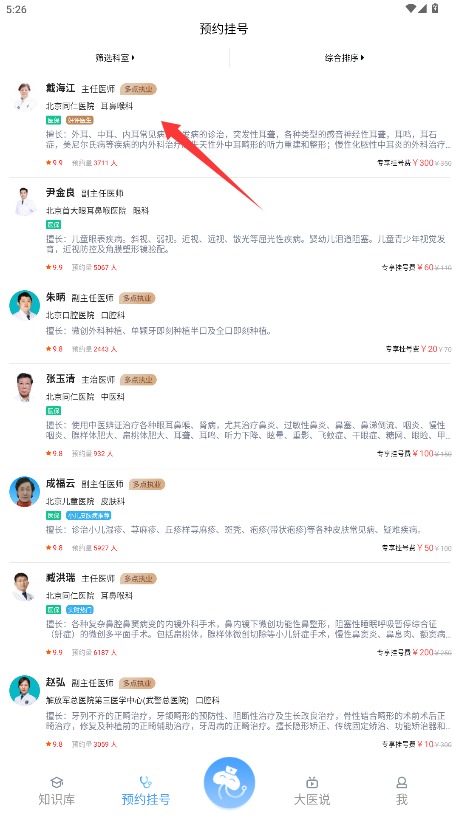Expand the 综合排序 sorting dropdown
The height and width of the screenshot is (816, 459).
click(x=345, y=57)
